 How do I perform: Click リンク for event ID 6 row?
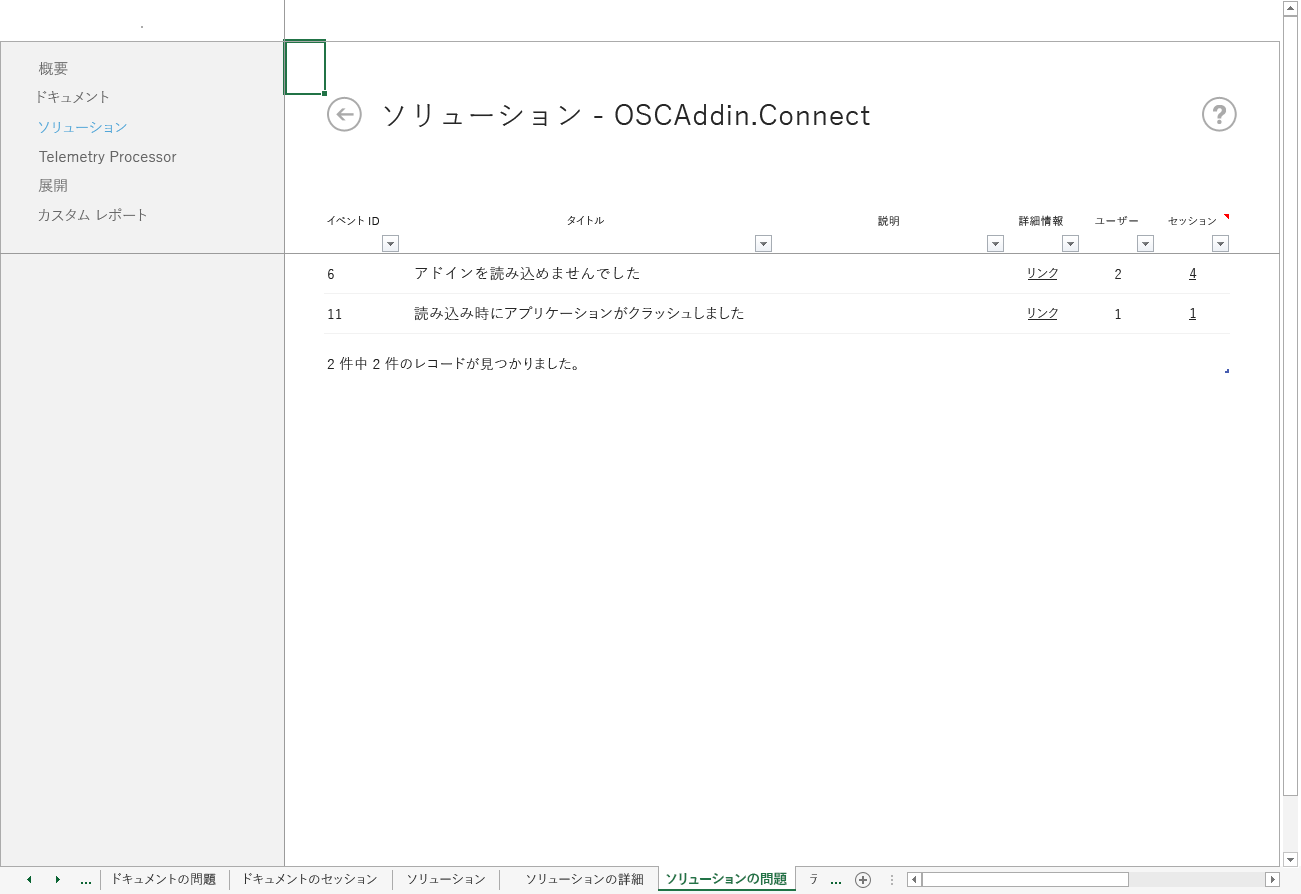tap(1042, 273)
